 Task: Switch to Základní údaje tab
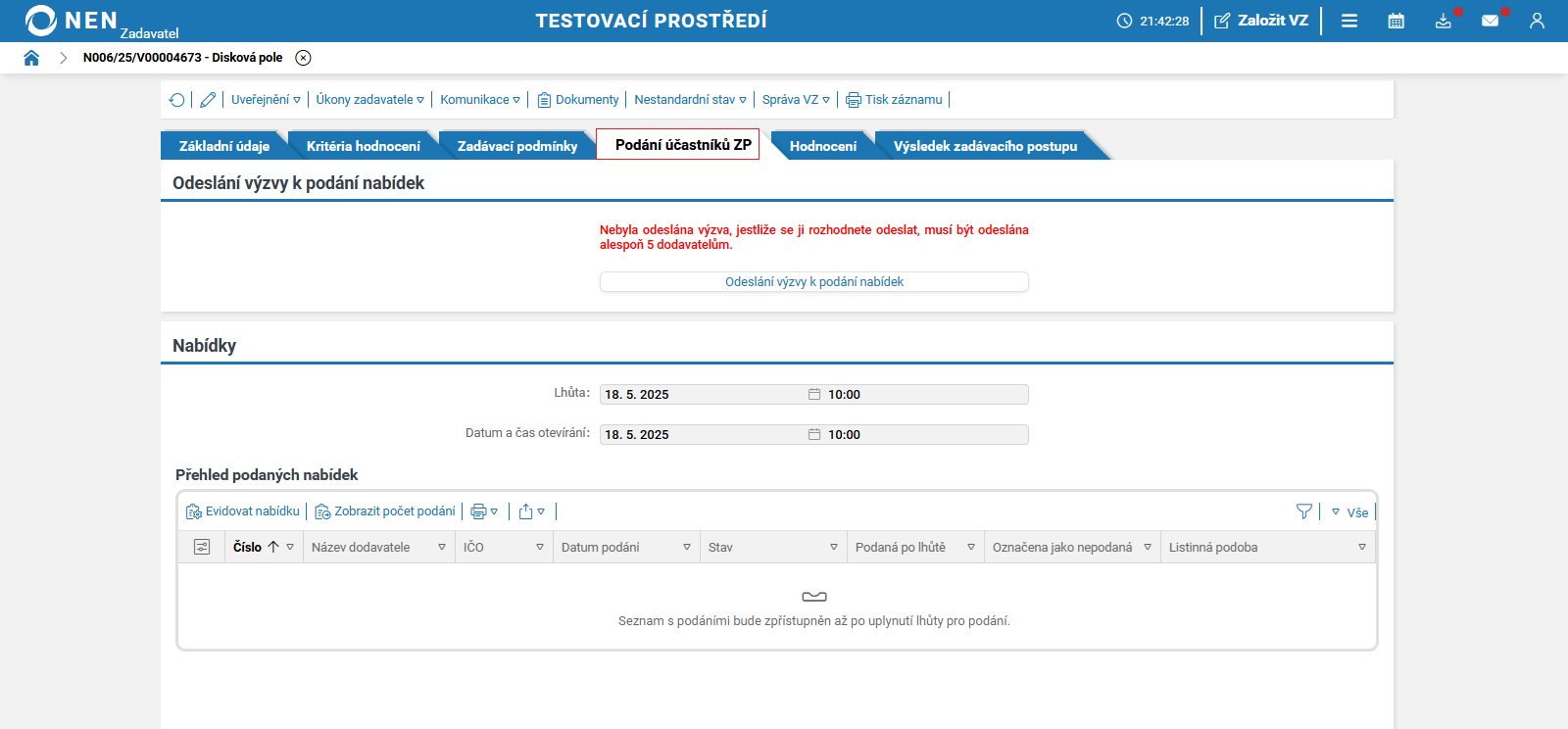[224, 146]
